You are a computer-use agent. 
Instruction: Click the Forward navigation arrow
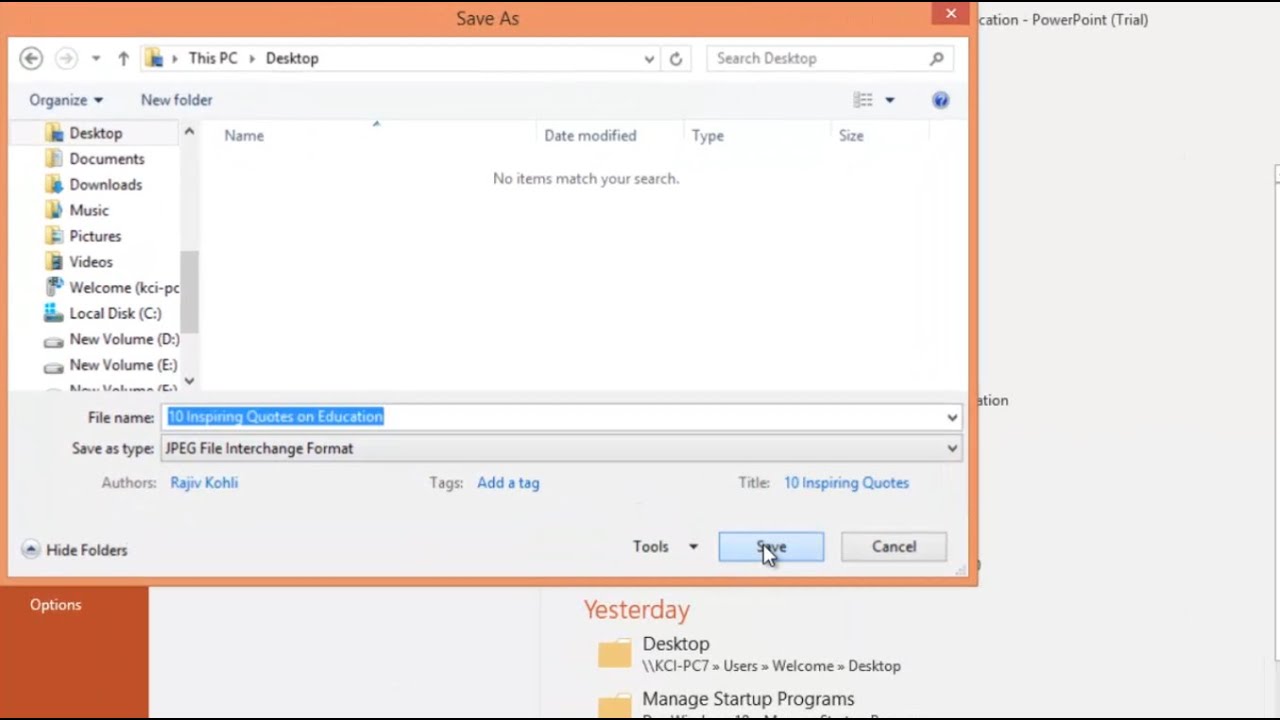click(x=66, y=59)
